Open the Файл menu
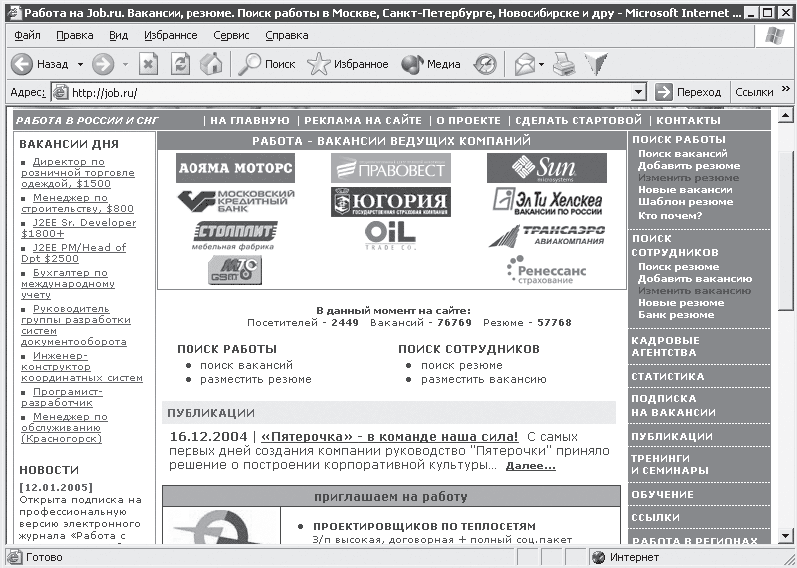Viewport: 797px width, 568px height. pos(27,35)
